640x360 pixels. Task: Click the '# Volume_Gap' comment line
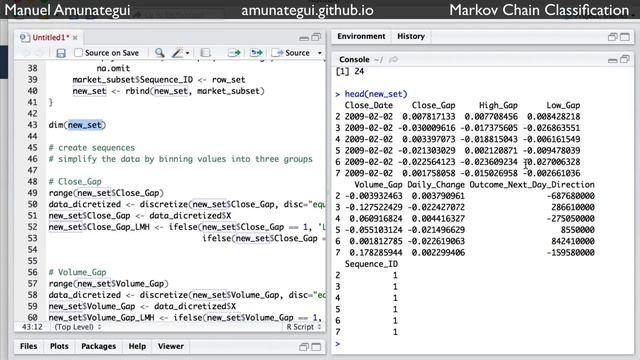pyautogui.click(x=77, y=272)
